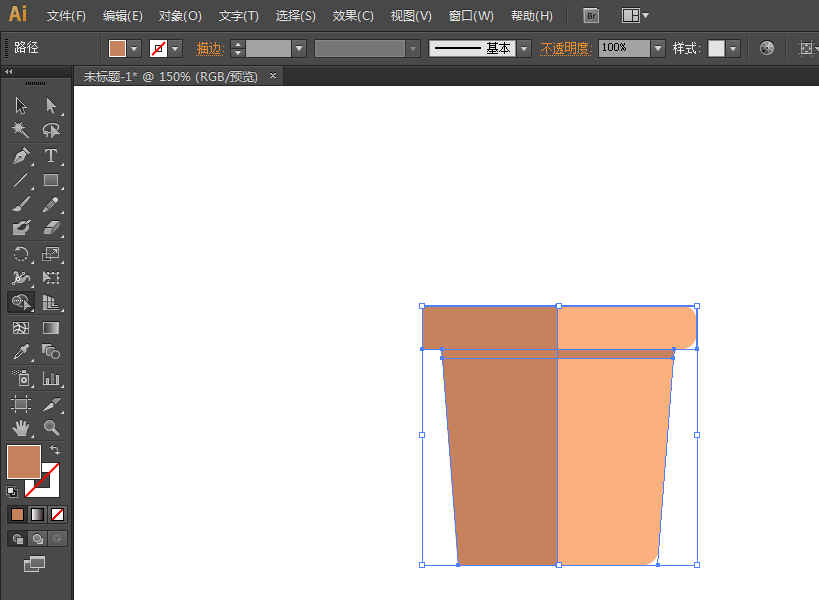Adjust stroke weight stepper arrows
The image size is (819, 600).
click(x=238, y=49)
